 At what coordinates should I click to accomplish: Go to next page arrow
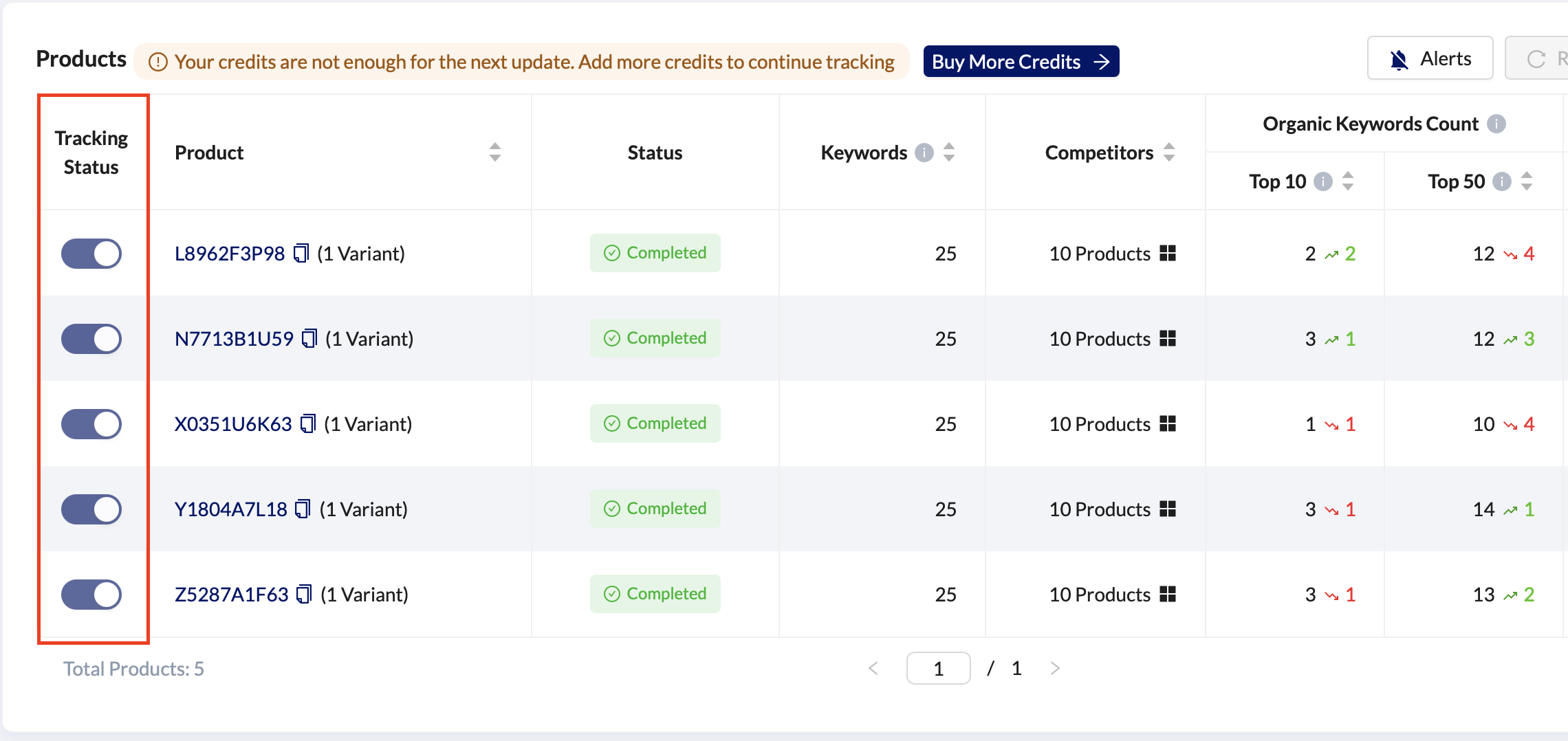tap(1055, 668)
